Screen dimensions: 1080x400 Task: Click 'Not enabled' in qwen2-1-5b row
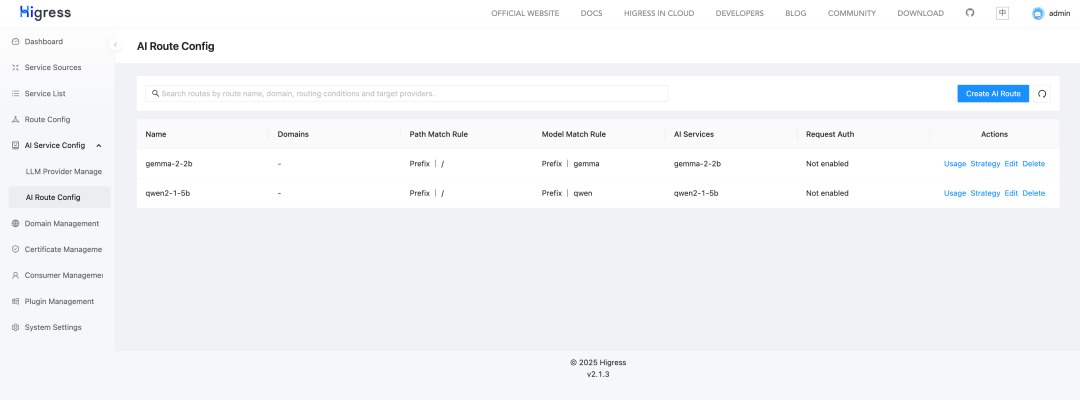tap(827, 193)
